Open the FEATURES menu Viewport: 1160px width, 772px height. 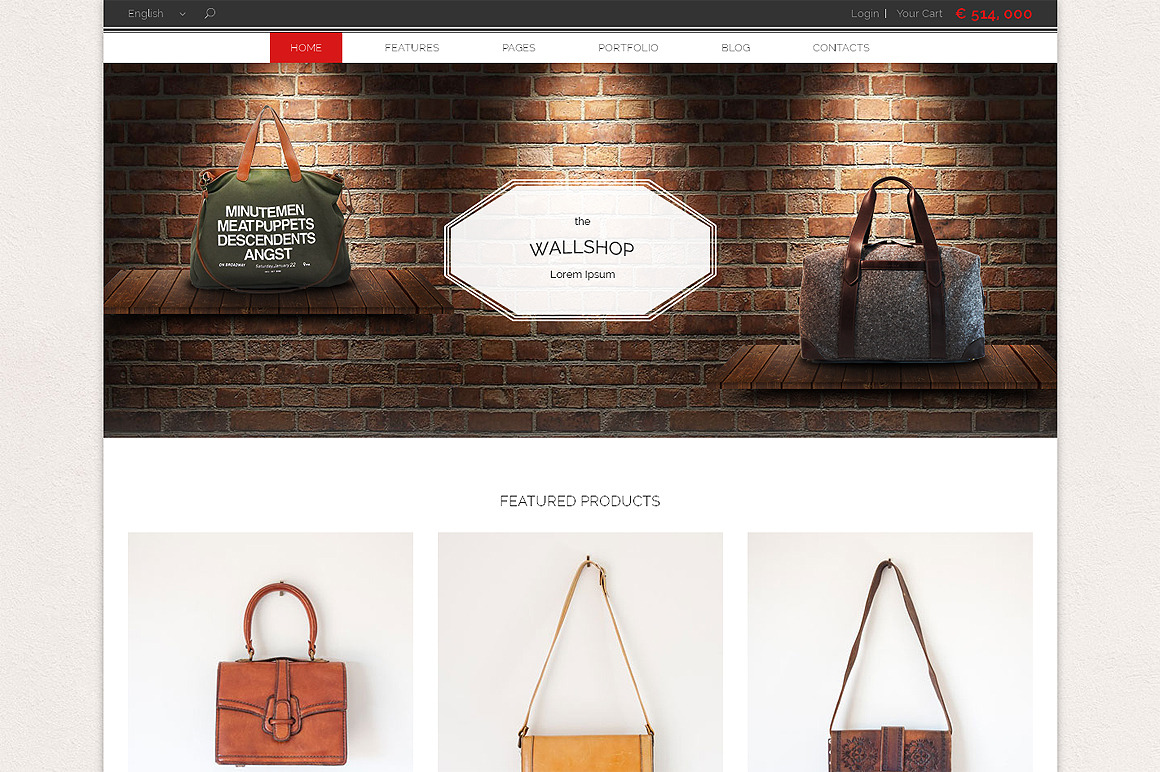tap(411, 47)
